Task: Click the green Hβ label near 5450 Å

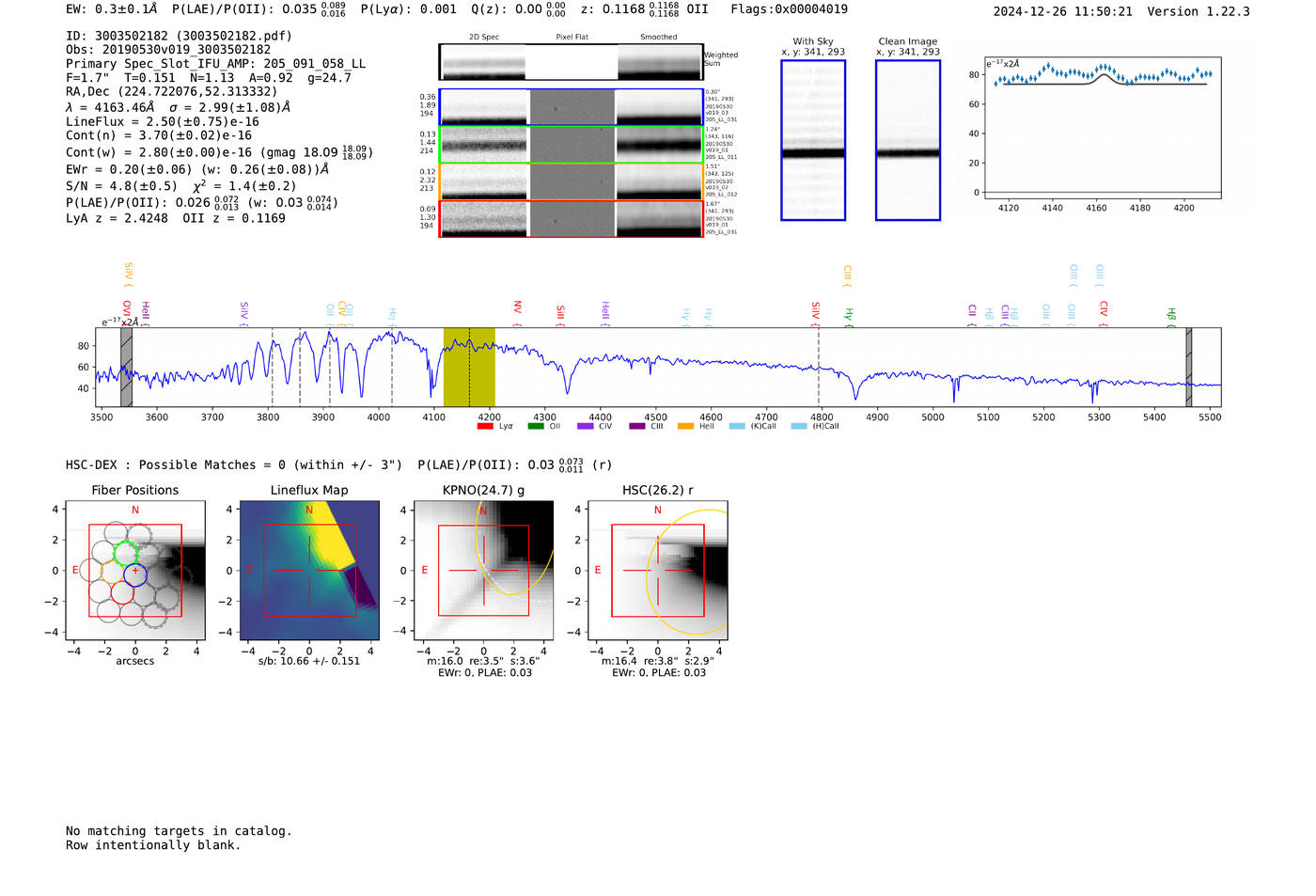Action: pos(1171,316)
